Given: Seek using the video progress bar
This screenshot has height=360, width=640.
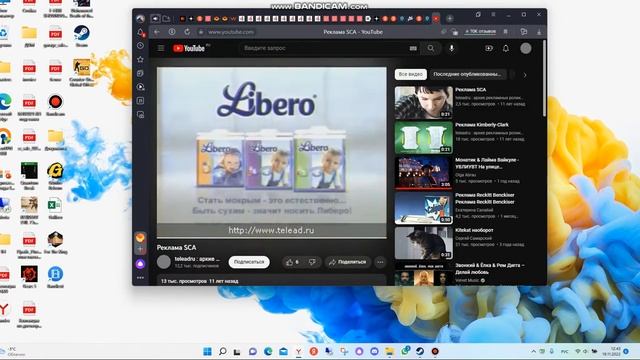Looking at the screenshot, I should [271, 237].
